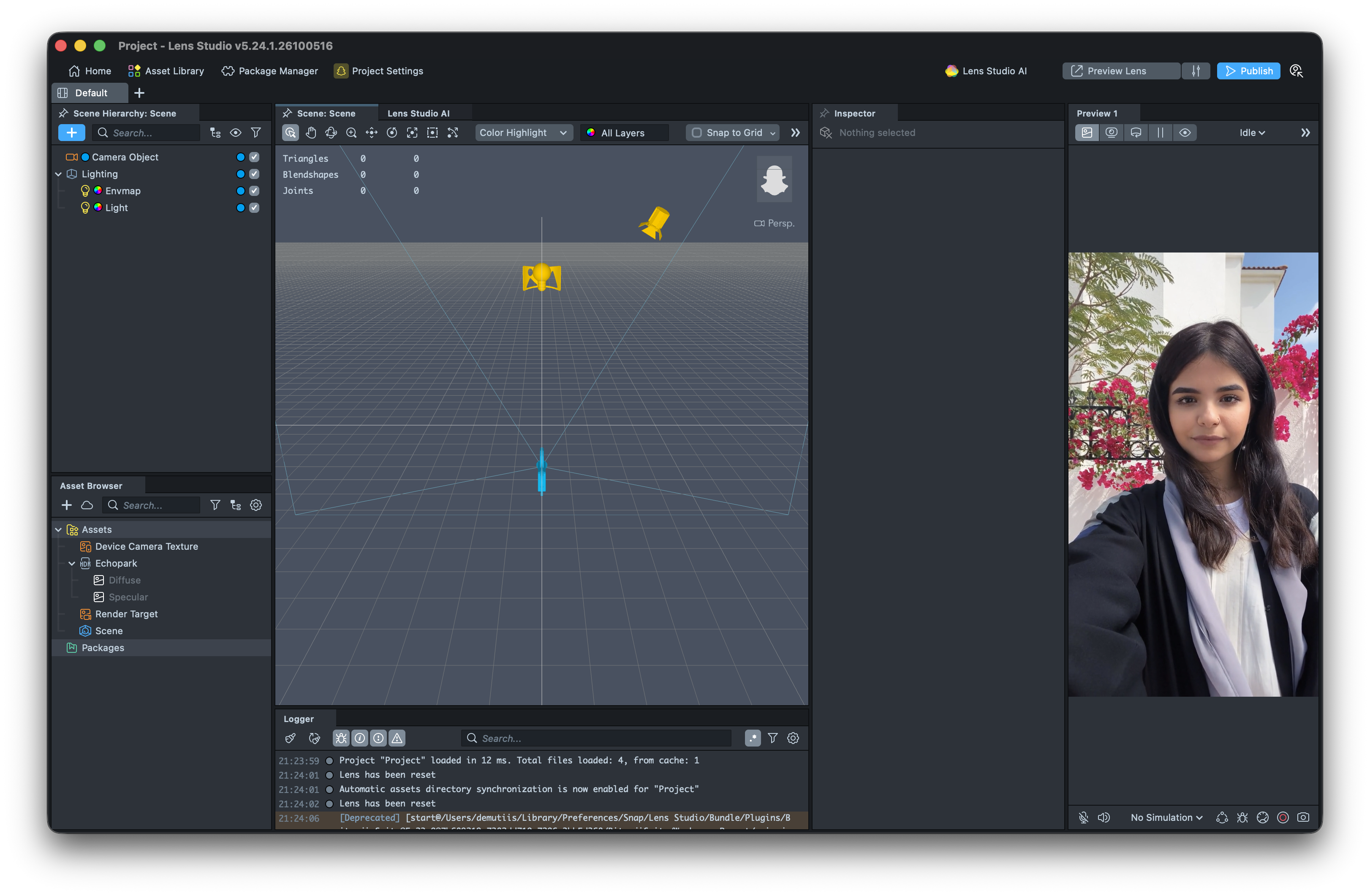The height and width of the screenshot is (896, 1370).
Task: Open the Asset Library menu
Action: click(x=166, y=71)
